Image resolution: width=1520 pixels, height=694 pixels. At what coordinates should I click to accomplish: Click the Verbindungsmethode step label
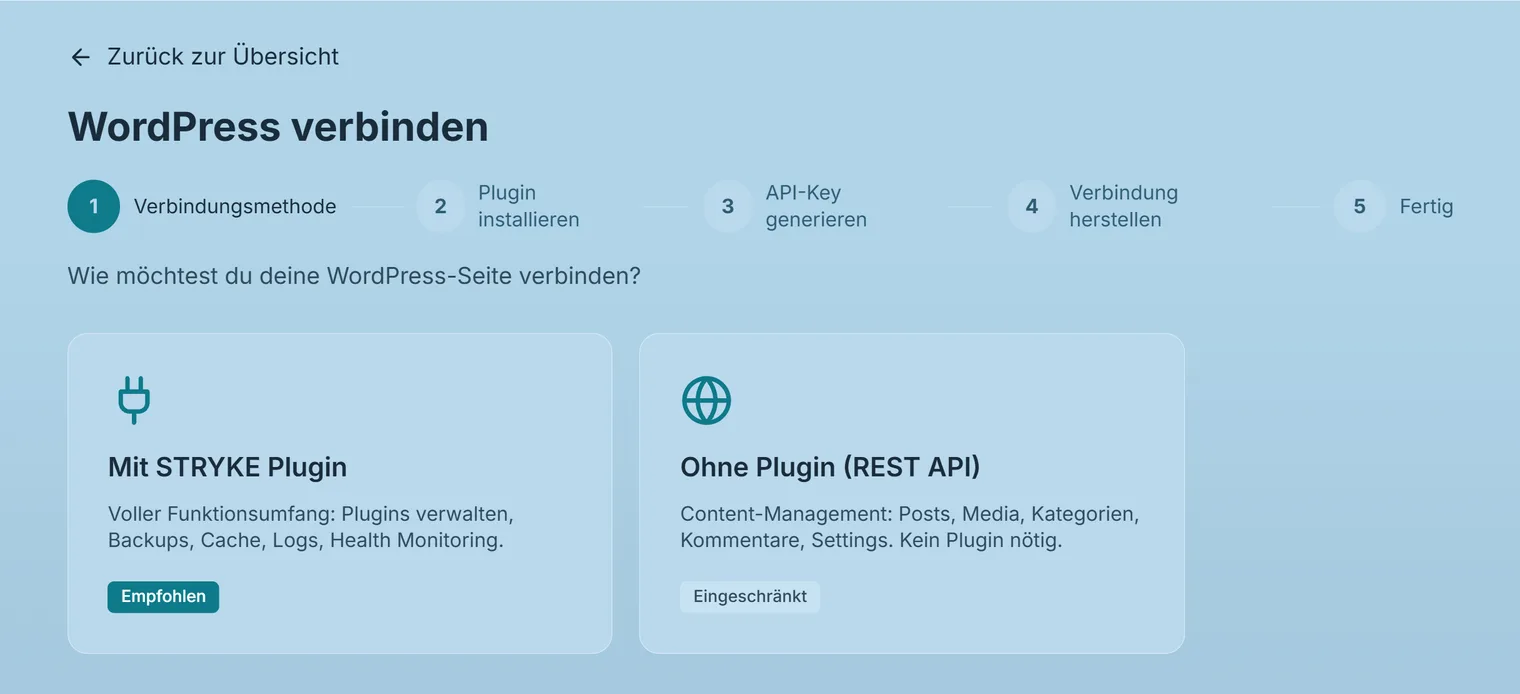point(235,207)
